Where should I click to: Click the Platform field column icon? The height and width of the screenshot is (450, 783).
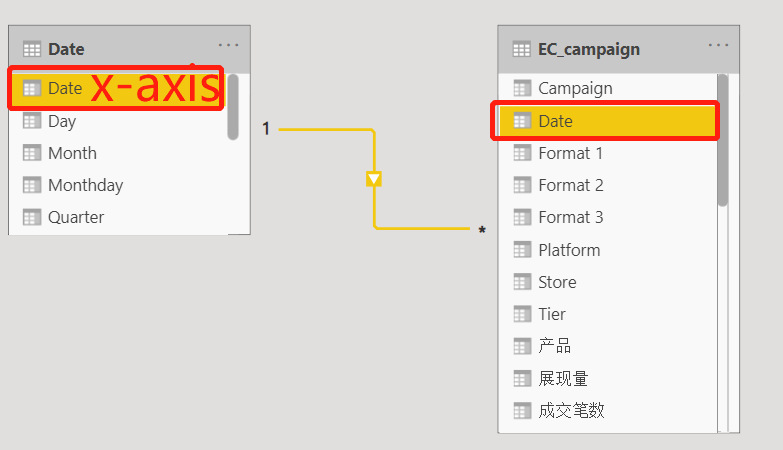pyautogui.click(x=522, y=250)
